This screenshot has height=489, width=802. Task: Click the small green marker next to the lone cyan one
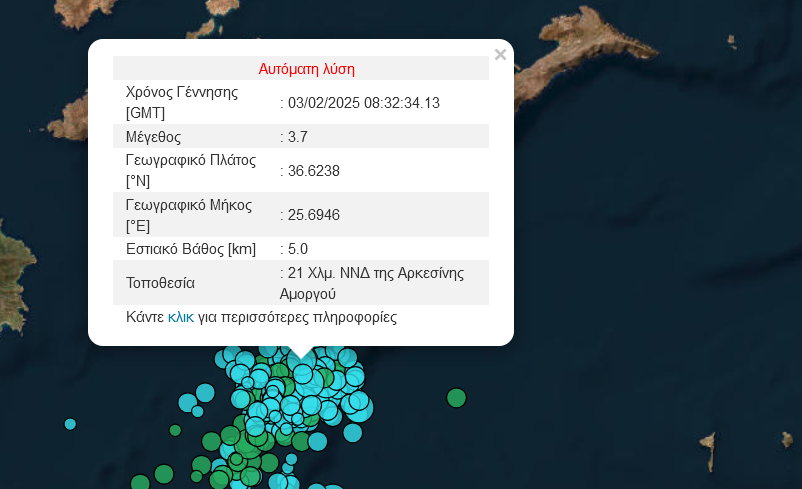[175, 430]
